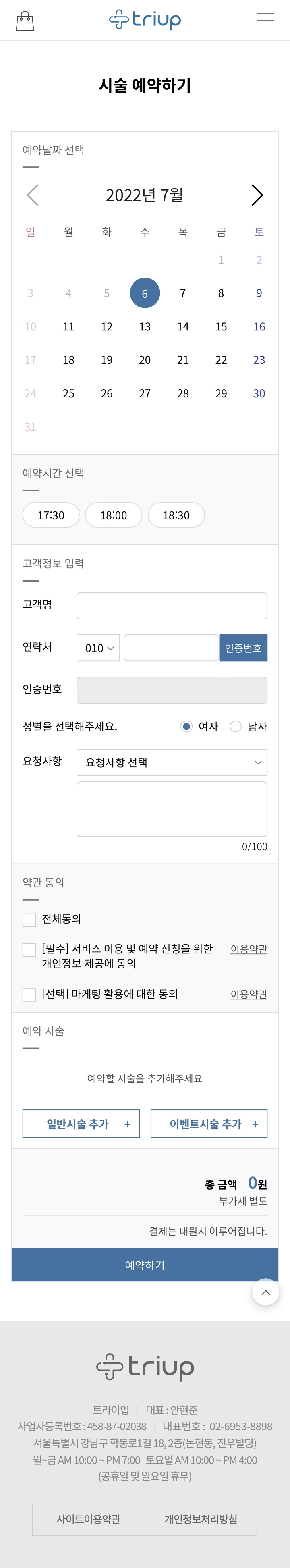Open the shopping bag icon
The width and height of the screenshot is (290, 1568).
(25, 21)
